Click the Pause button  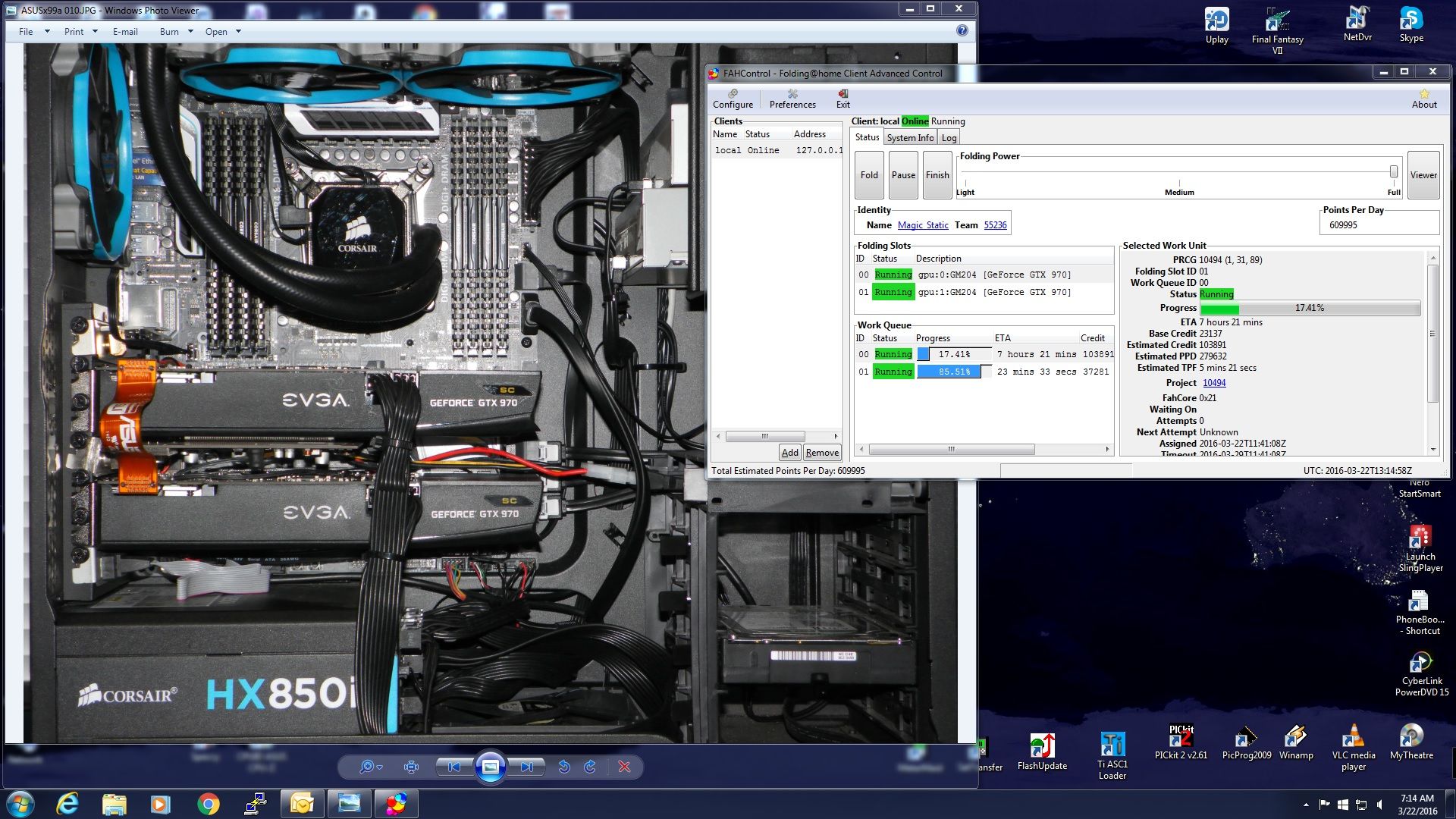[903, 175]
